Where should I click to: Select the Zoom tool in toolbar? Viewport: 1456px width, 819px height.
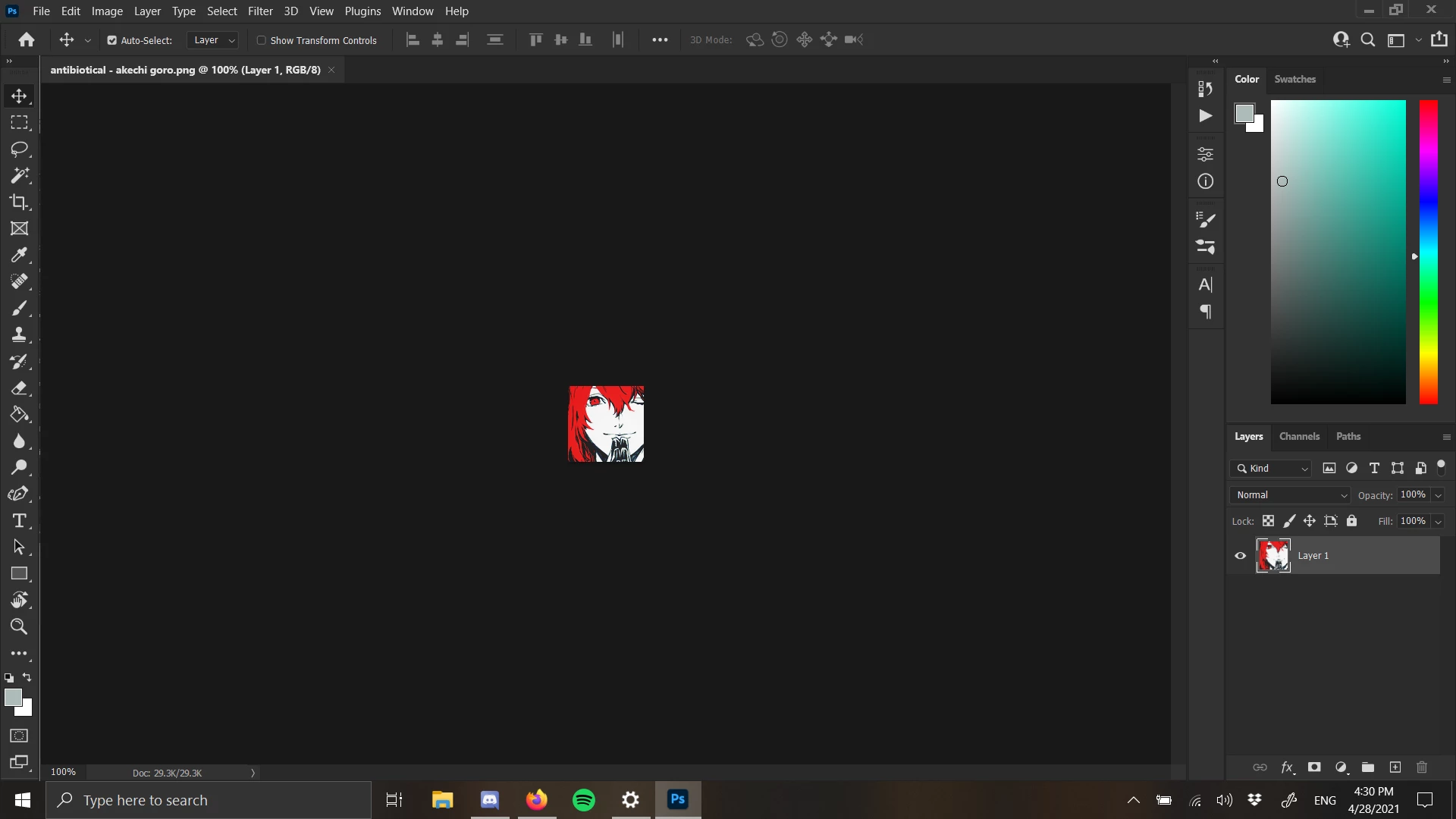19,626
